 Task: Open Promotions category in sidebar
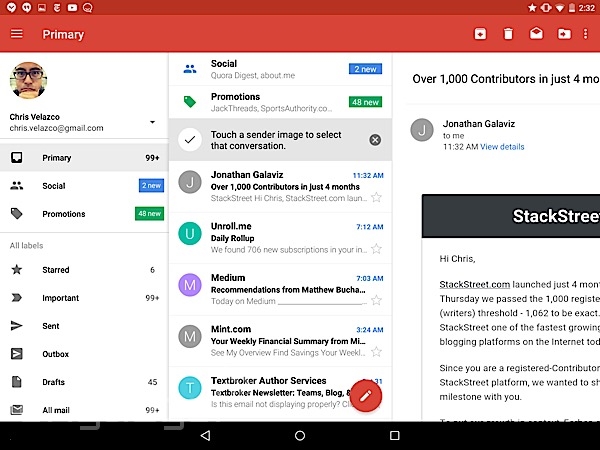point(84,214)
